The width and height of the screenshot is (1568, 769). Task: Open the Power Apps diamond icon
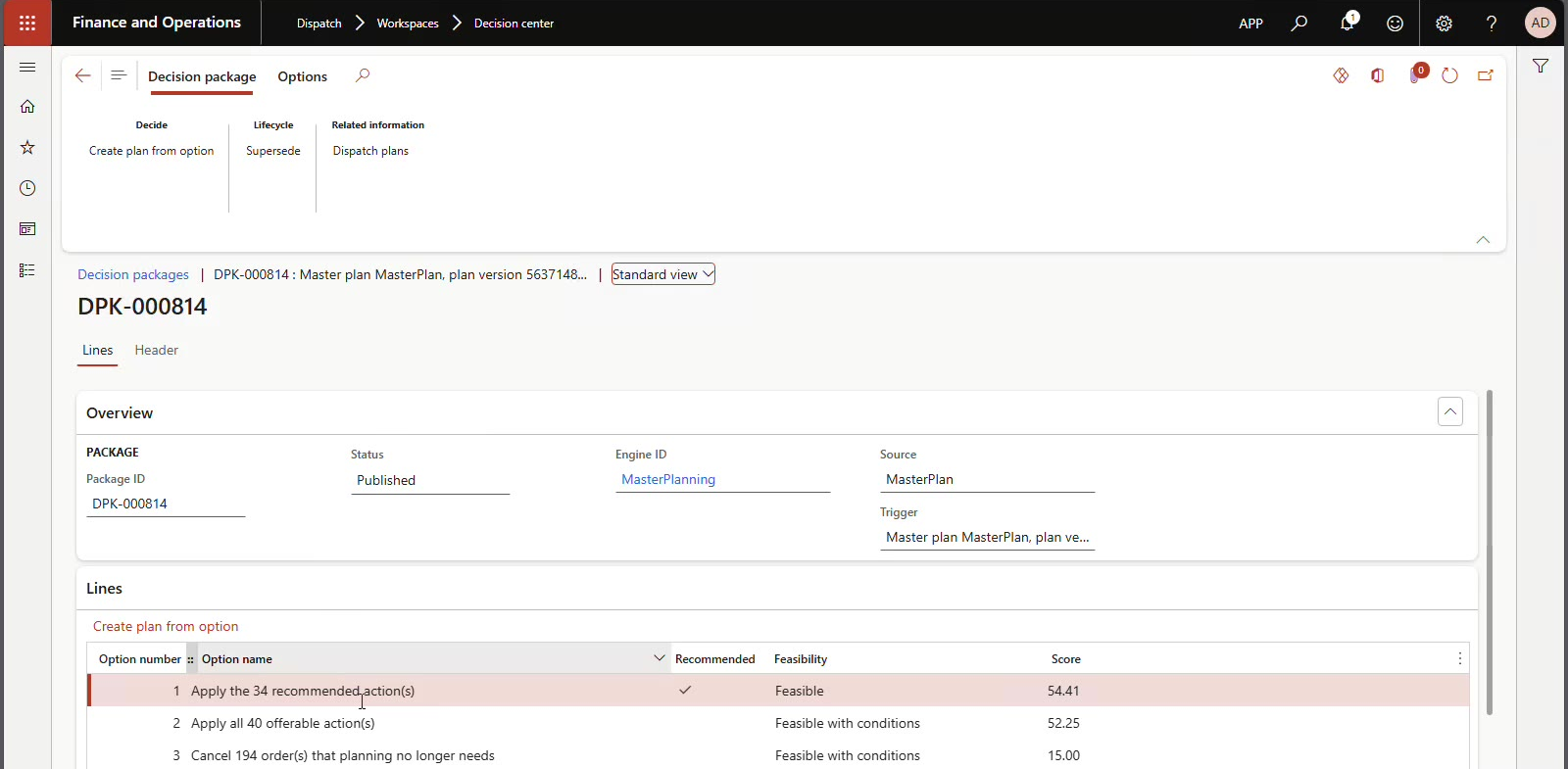click(x=1341, y=75)
